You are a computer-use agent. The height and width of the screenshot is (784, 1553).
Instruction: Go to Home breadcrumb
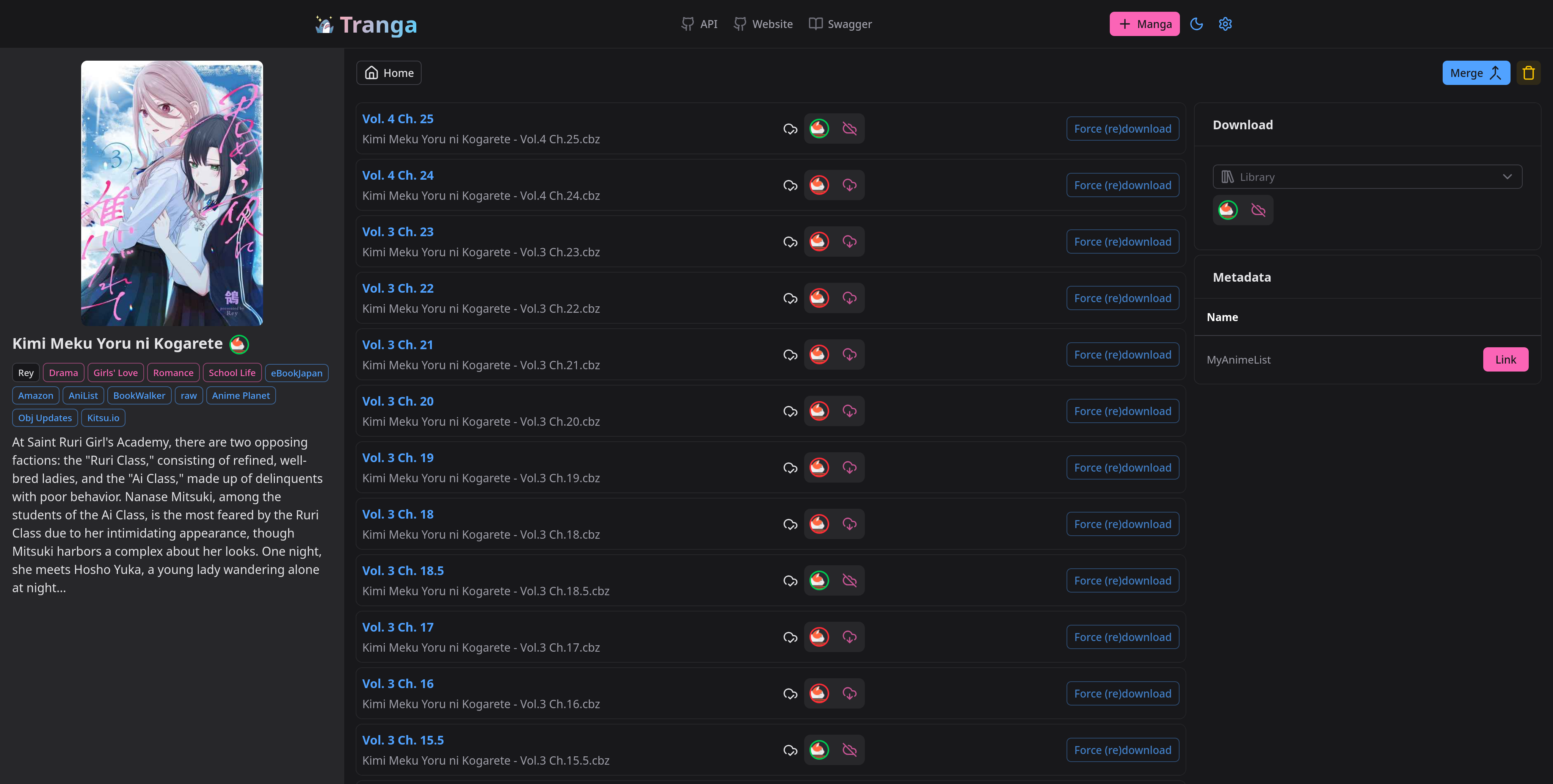(389, 73)
